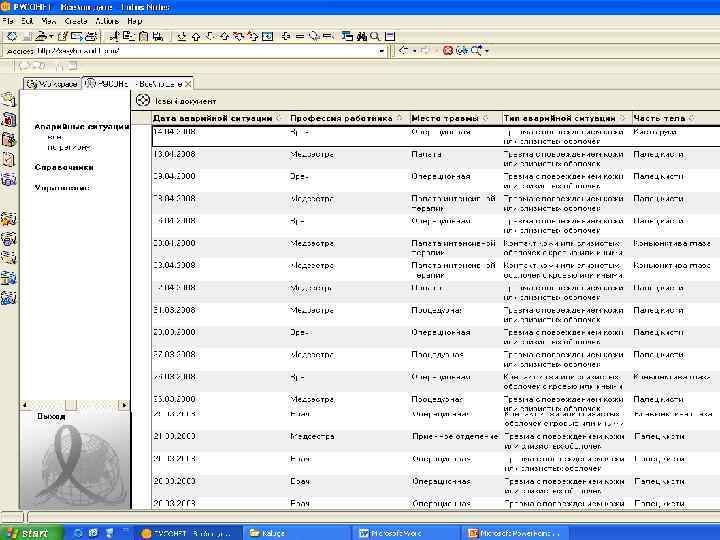Select the 31.03.2008 Медсестра row
This screenshot has height=540, width=720.
click(x=436, y=315)
